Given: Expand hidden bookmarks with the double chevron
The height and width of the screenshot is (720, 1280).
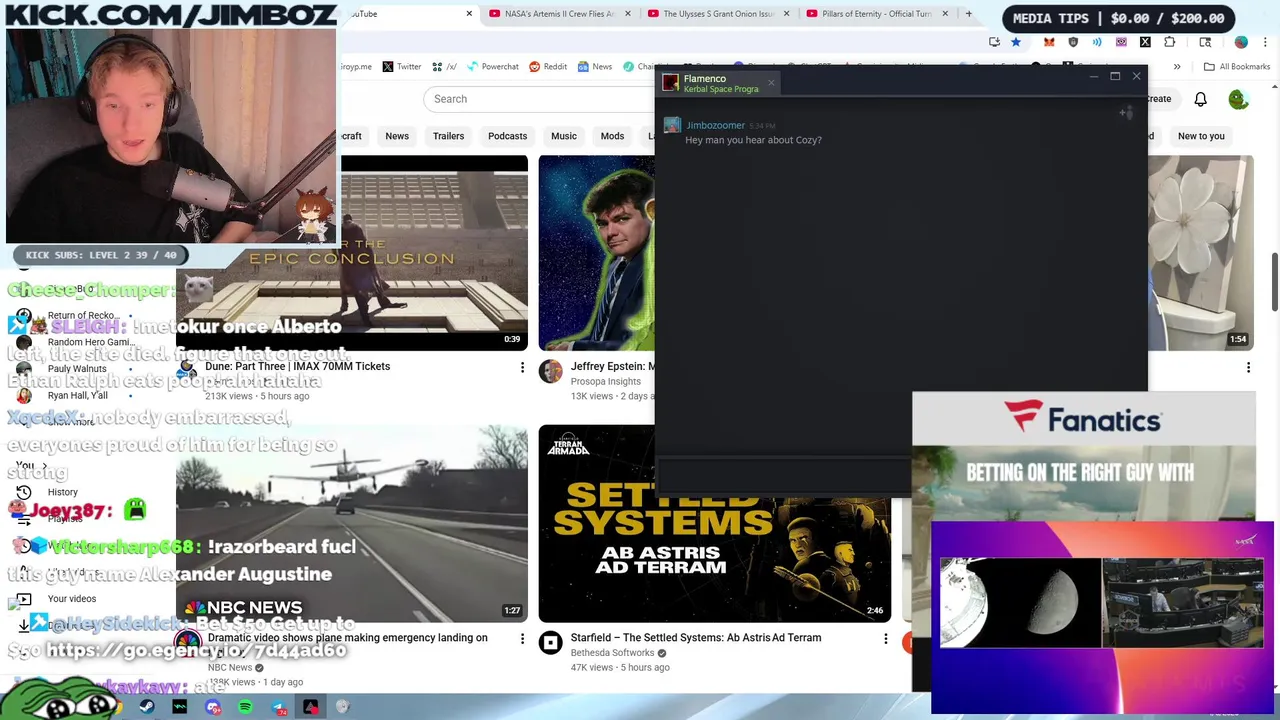Looking at the screenshot, I should 1177,67.
